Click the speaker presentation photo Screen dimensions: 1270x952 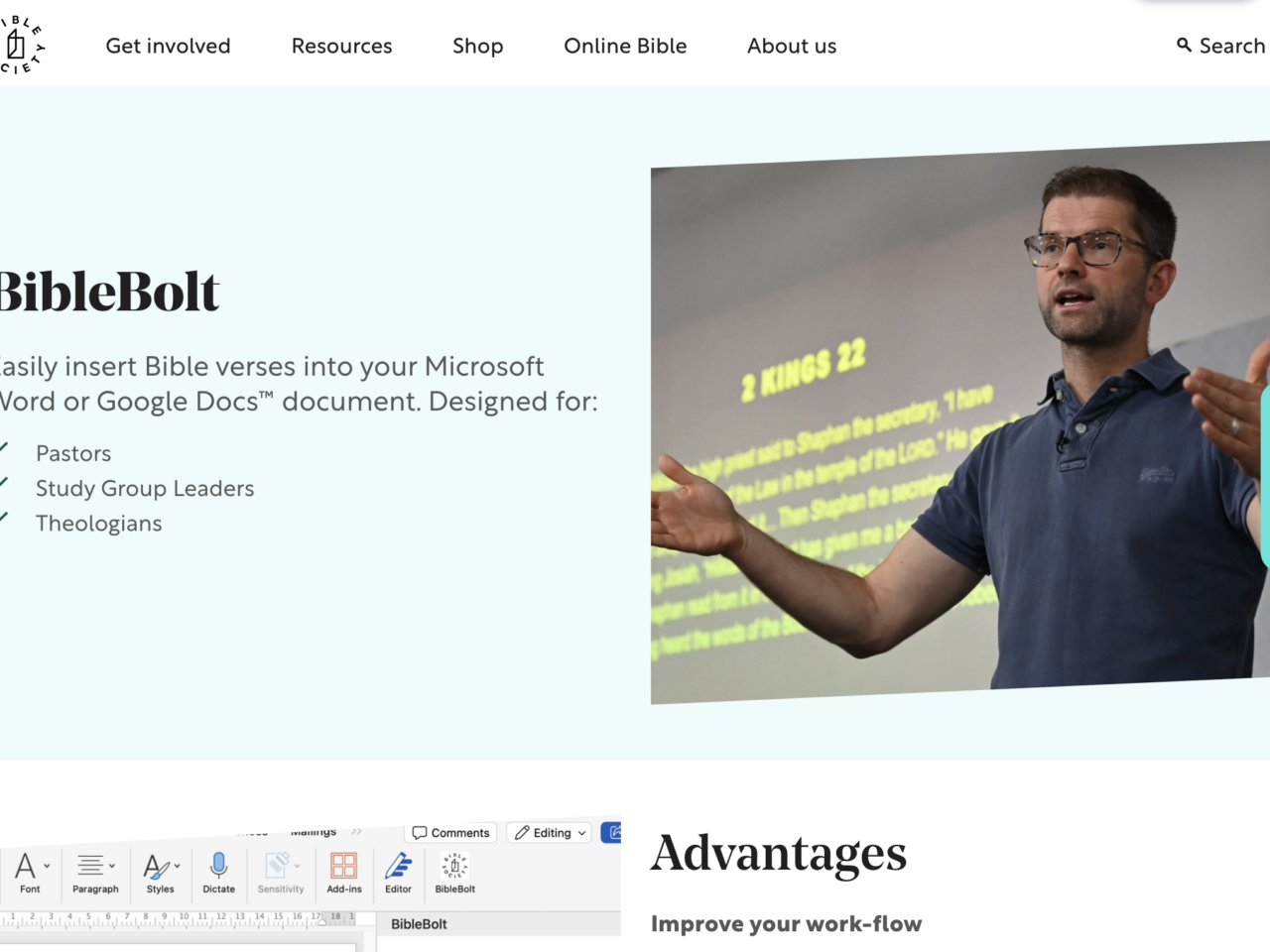pos(959,422)
